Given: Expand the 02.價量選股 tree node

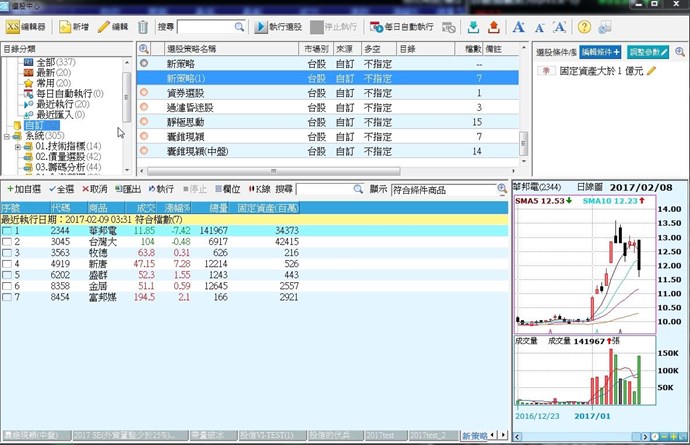Looking at the screenshot, I should coord(18,158).
